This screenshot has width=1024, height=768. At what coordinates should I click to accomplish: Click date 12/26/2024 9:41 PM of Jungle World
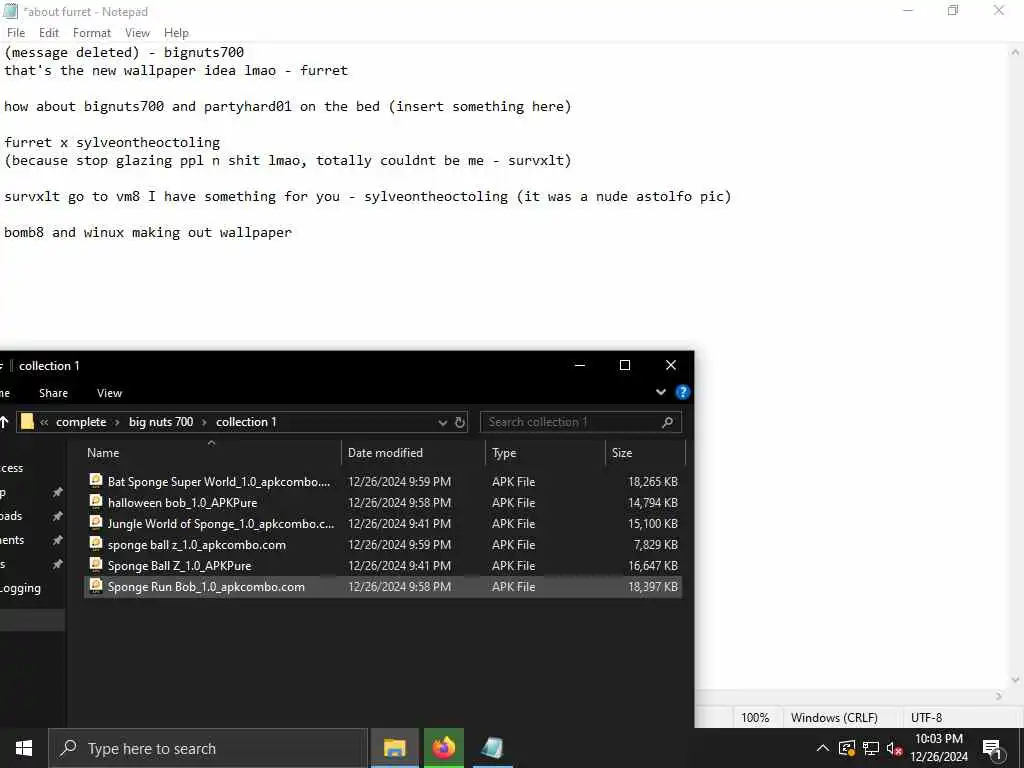click(x=399, y=524)
